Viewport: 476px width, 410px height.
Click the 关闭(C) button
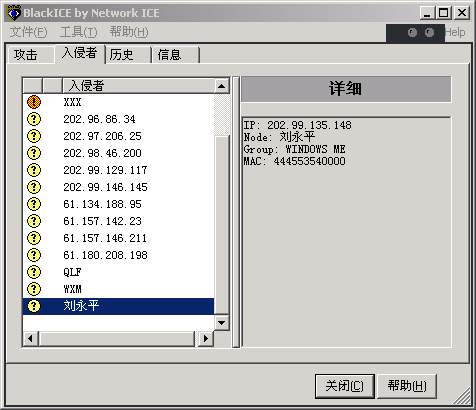(345, 386)
